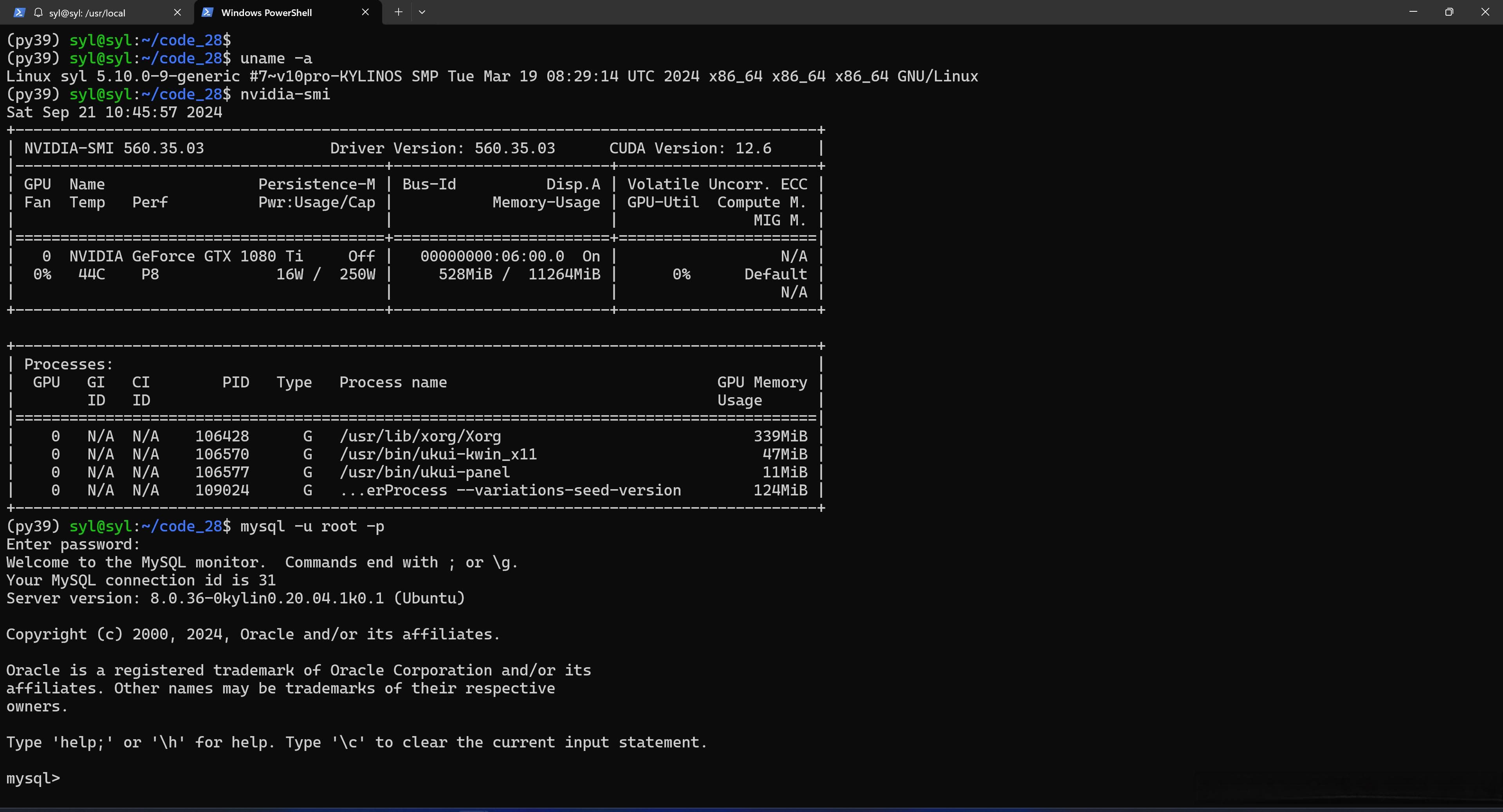Click at the mysql> prompt
The width and height of the screenshot is (1503, 812).
coord(33,779)
